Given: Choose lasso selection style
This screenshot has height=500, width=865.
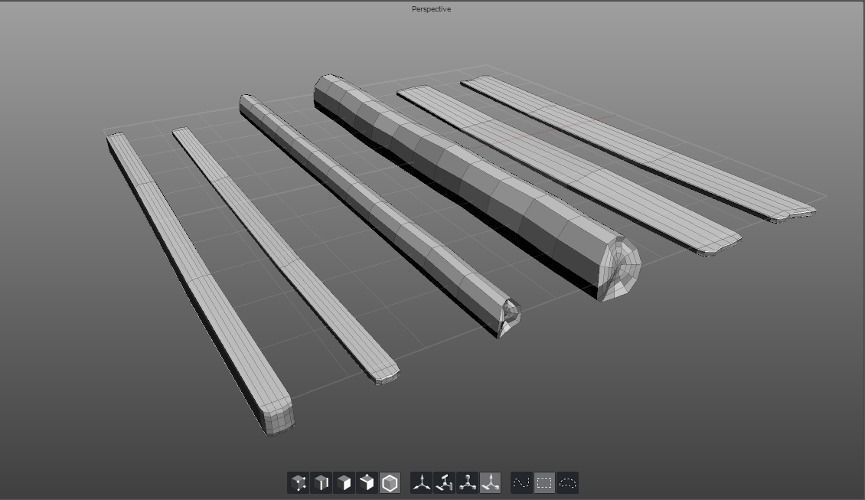Looking at the screenshot, I should tap(568, 483).
